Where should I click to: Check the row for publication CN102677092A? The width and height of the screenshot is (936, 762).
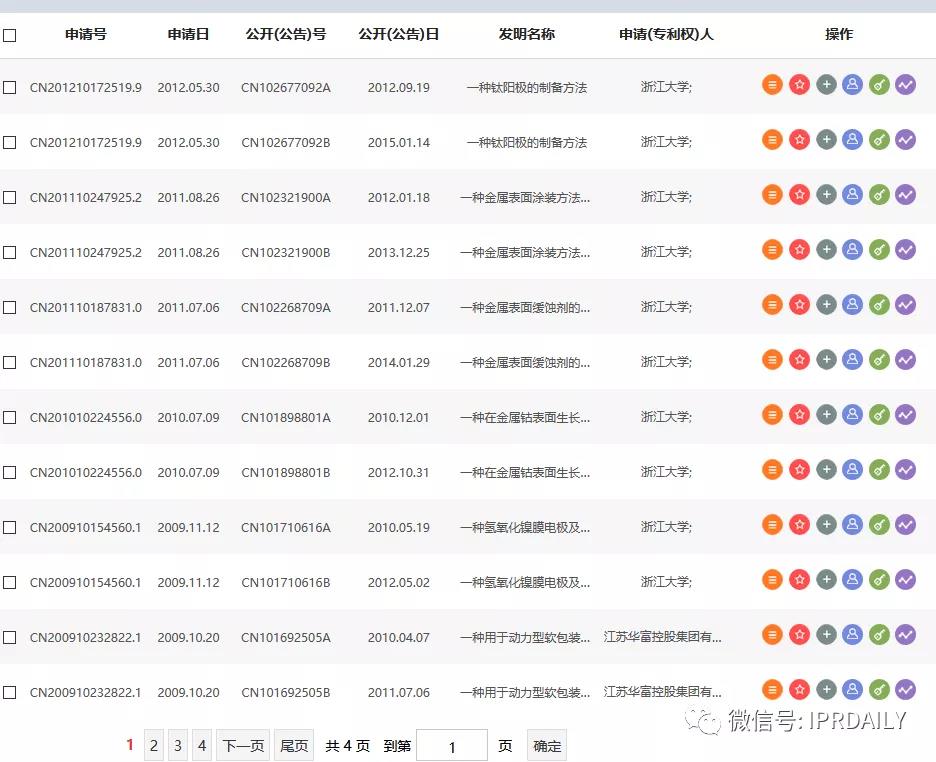(10, 88)
